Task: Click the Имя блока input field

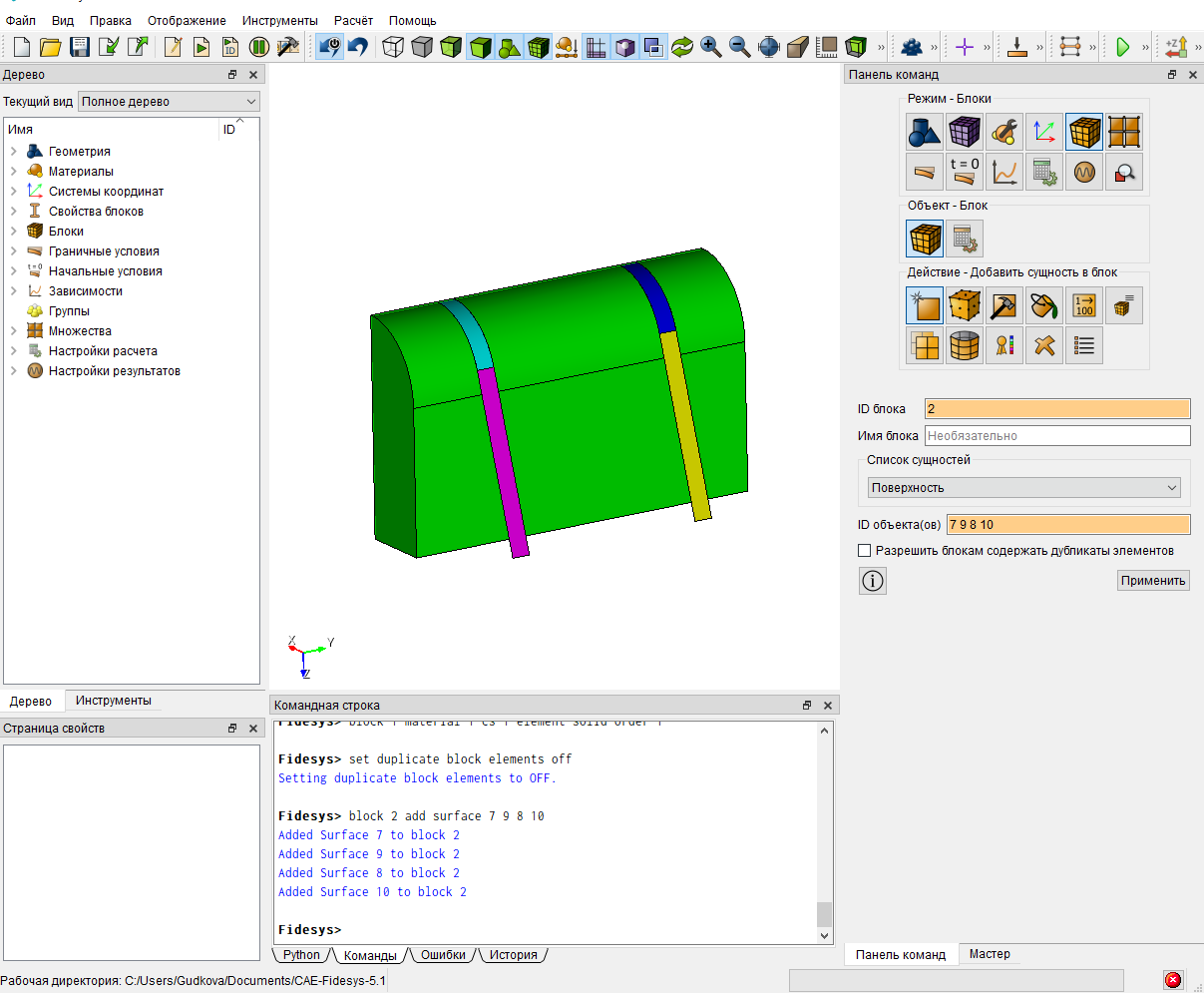Action: [x=1057, y=436]
